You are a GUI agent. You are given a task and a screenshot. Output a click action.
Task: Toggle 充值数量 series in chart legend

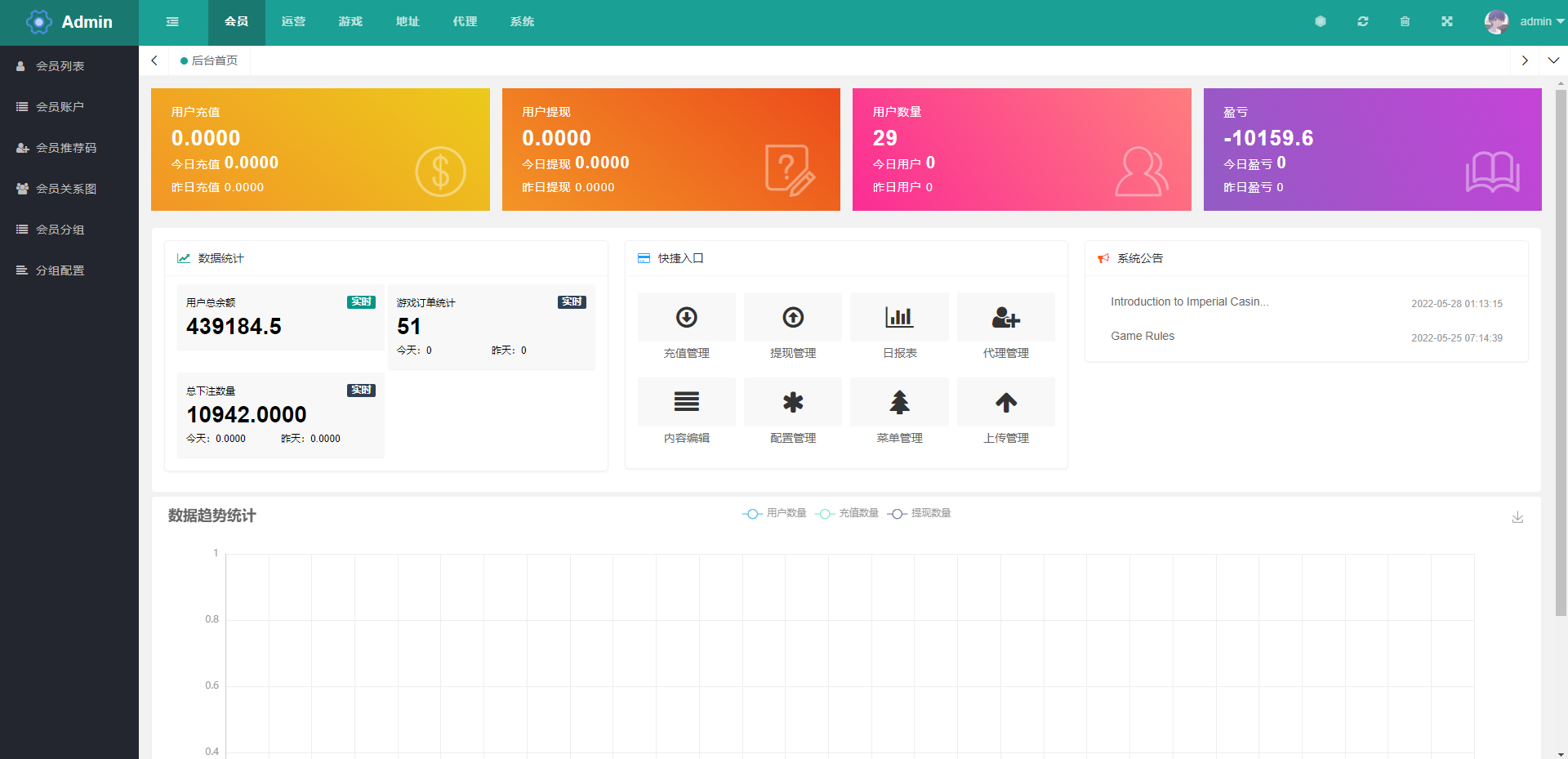tap(848, 513)
